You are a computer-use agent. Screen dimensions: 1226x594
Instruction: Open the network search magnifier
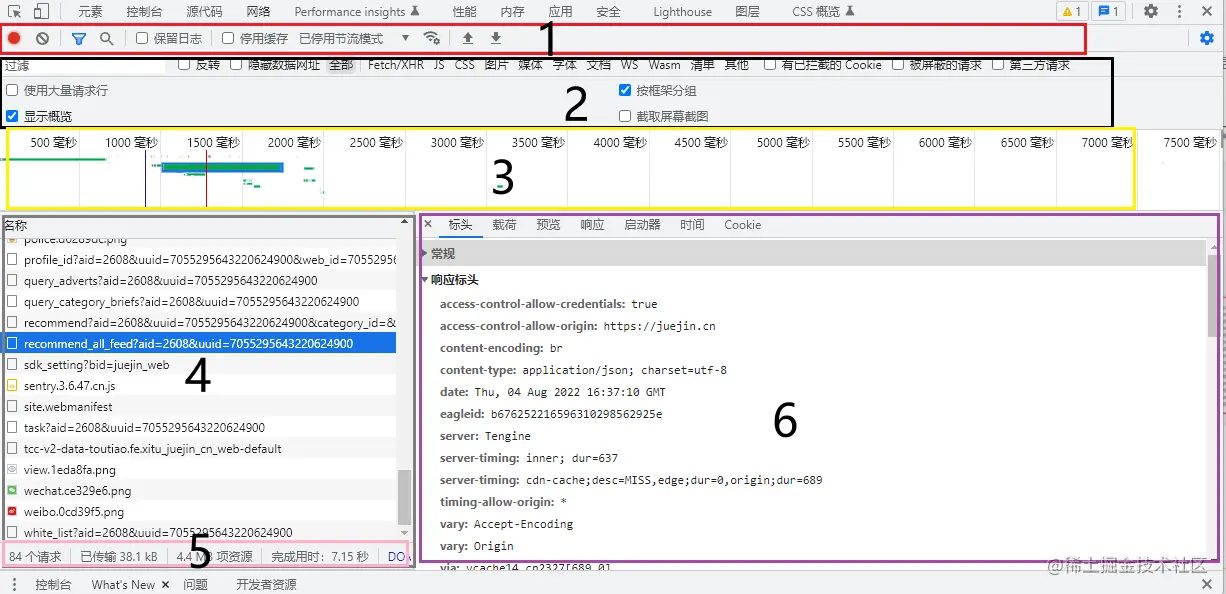106,38
